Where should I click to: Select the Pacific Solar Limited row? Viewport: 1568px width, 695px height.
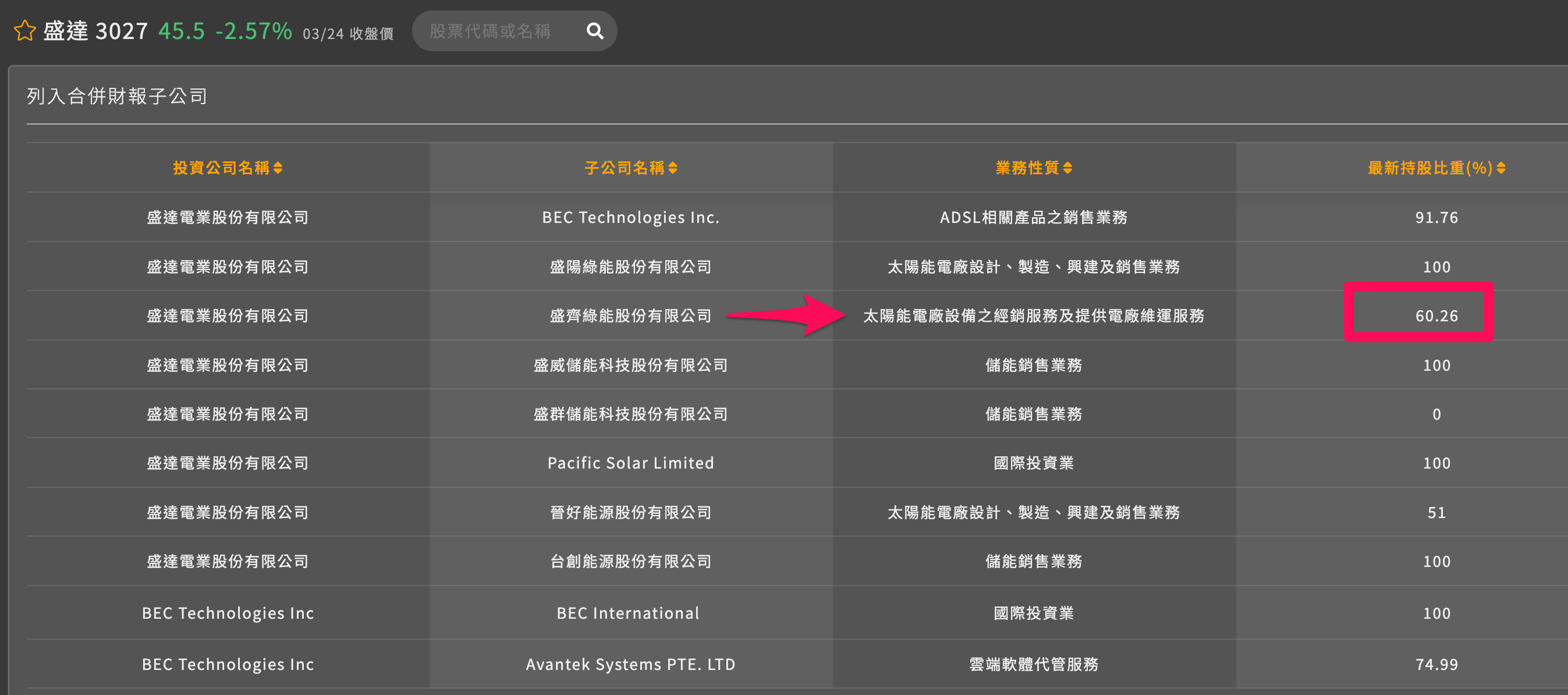[630, 463]
